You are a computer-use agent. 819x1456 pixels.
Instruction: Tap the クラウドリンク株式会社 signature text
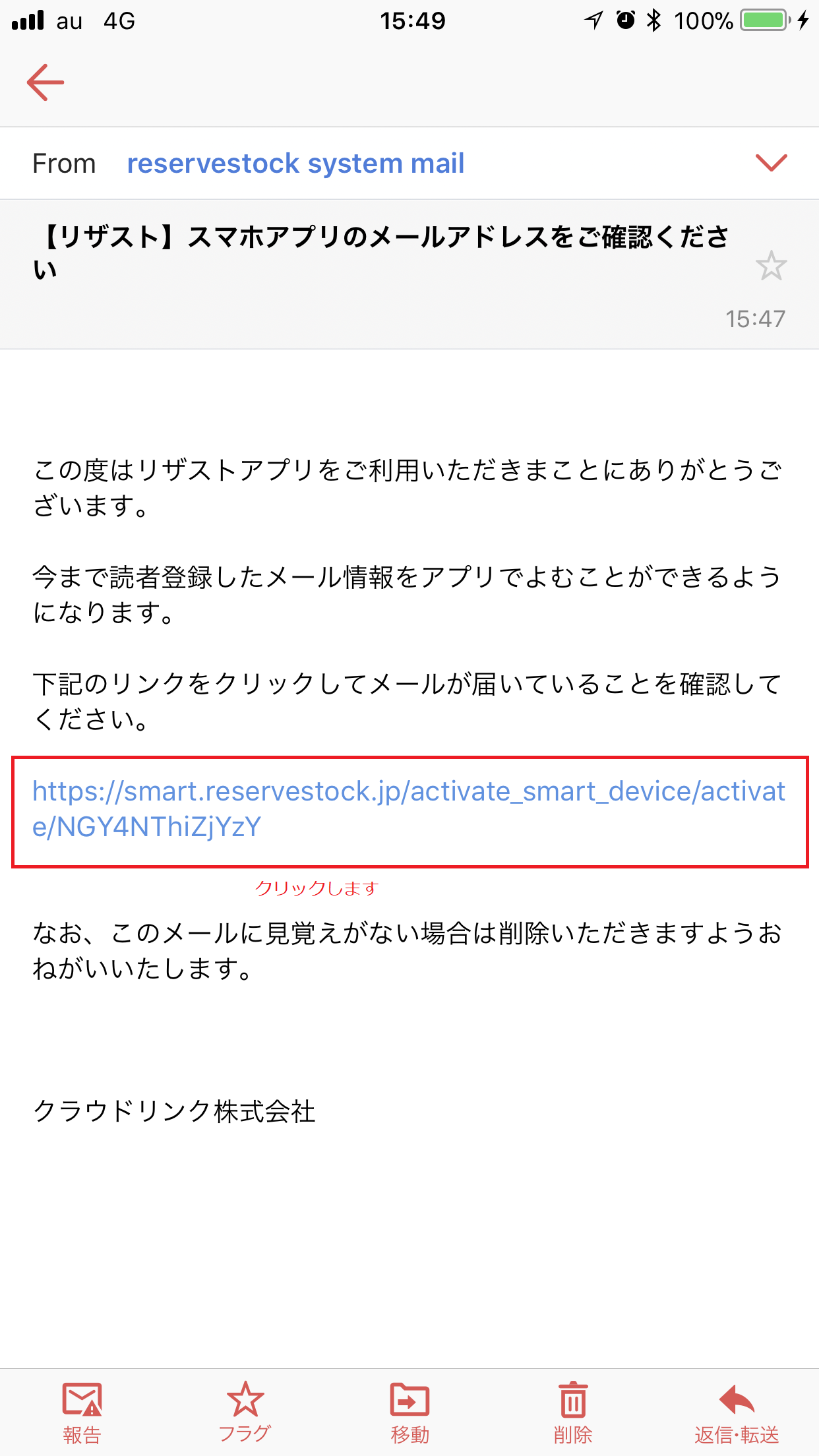(174, 1111)
